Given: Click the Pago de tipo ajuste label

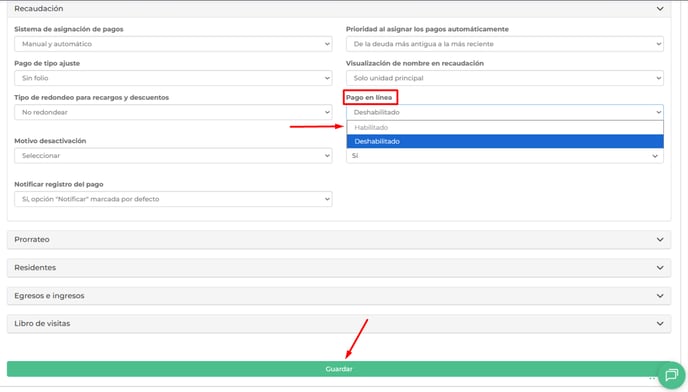Looking at the screenshot, I should coord(47,63).
